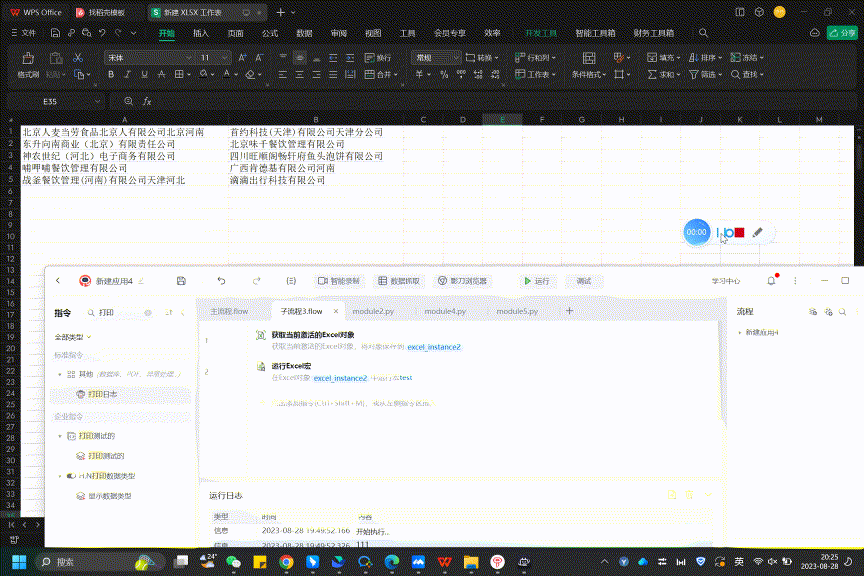Open the 插入 ribbon tab
This screenshot has height=576, width=864.
tap(201, 33)
